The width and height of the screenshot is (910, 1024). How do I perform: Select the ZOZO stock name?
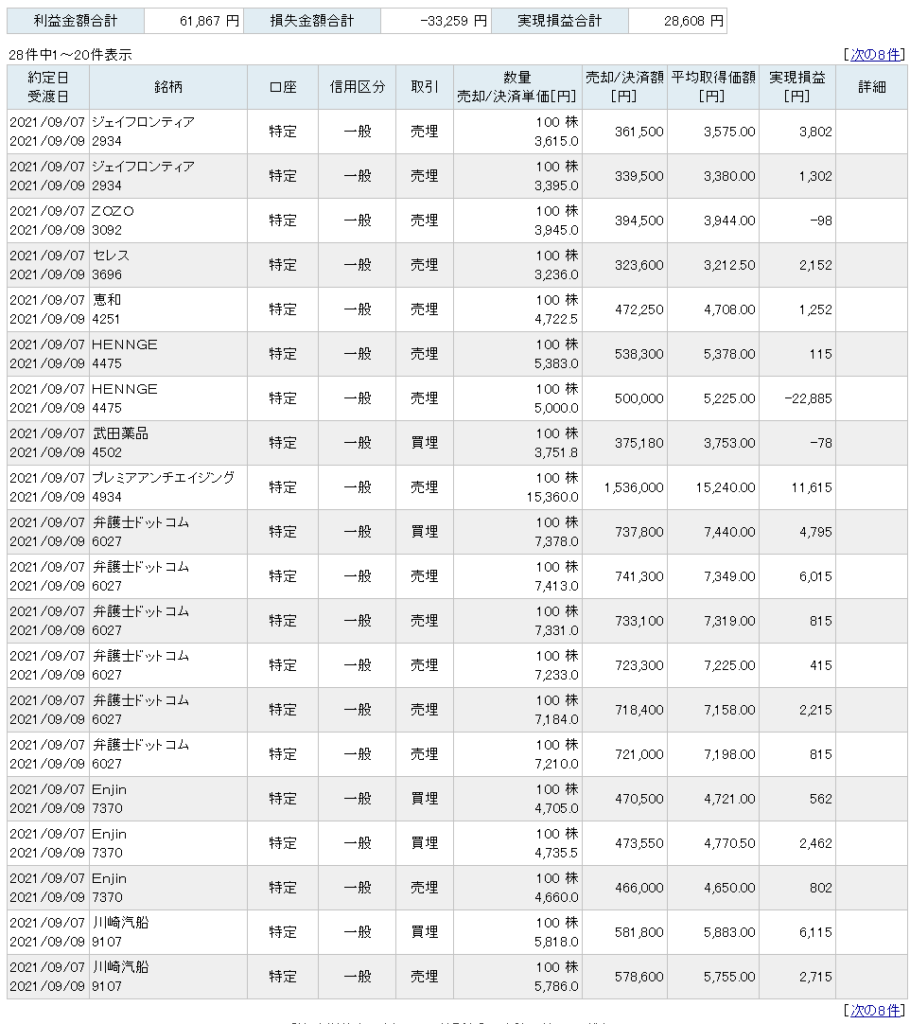coord(113,211)
